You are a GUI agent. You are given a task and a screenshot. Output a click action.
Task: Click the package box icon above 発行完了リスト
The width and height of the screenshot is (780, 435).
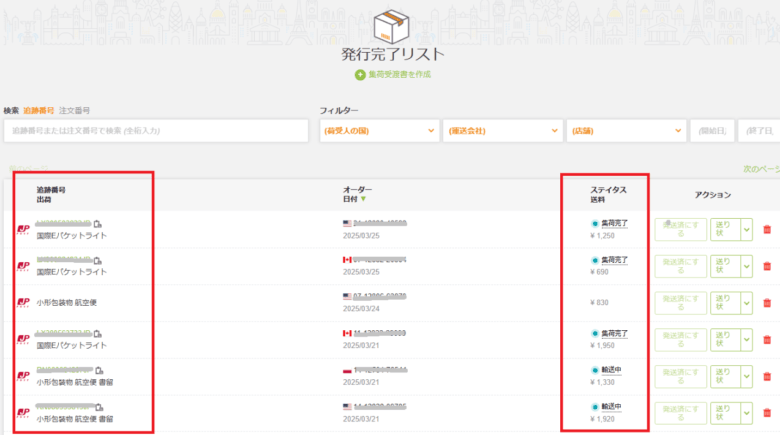click(391, 27)
